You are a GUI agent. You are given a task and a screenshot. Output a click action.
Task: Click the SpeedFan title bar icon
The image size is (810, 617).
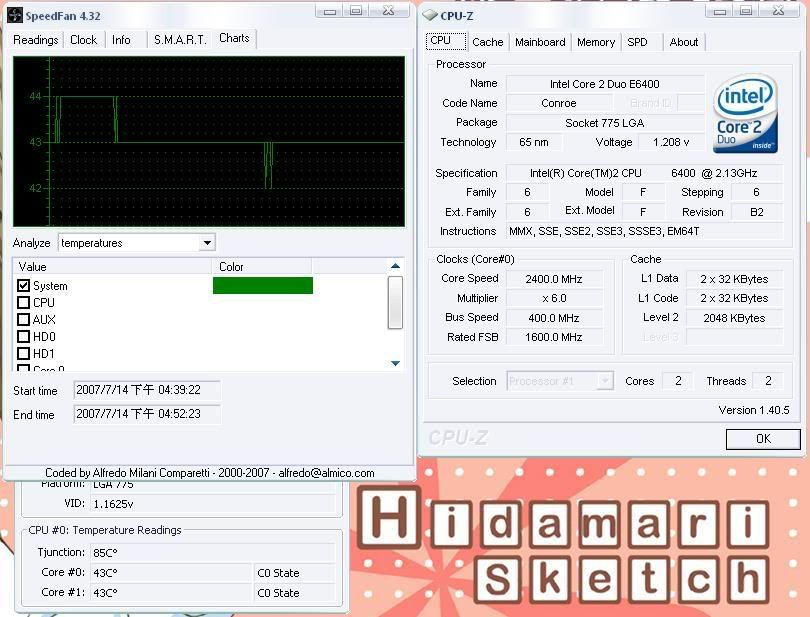click(x=14, y=16)
